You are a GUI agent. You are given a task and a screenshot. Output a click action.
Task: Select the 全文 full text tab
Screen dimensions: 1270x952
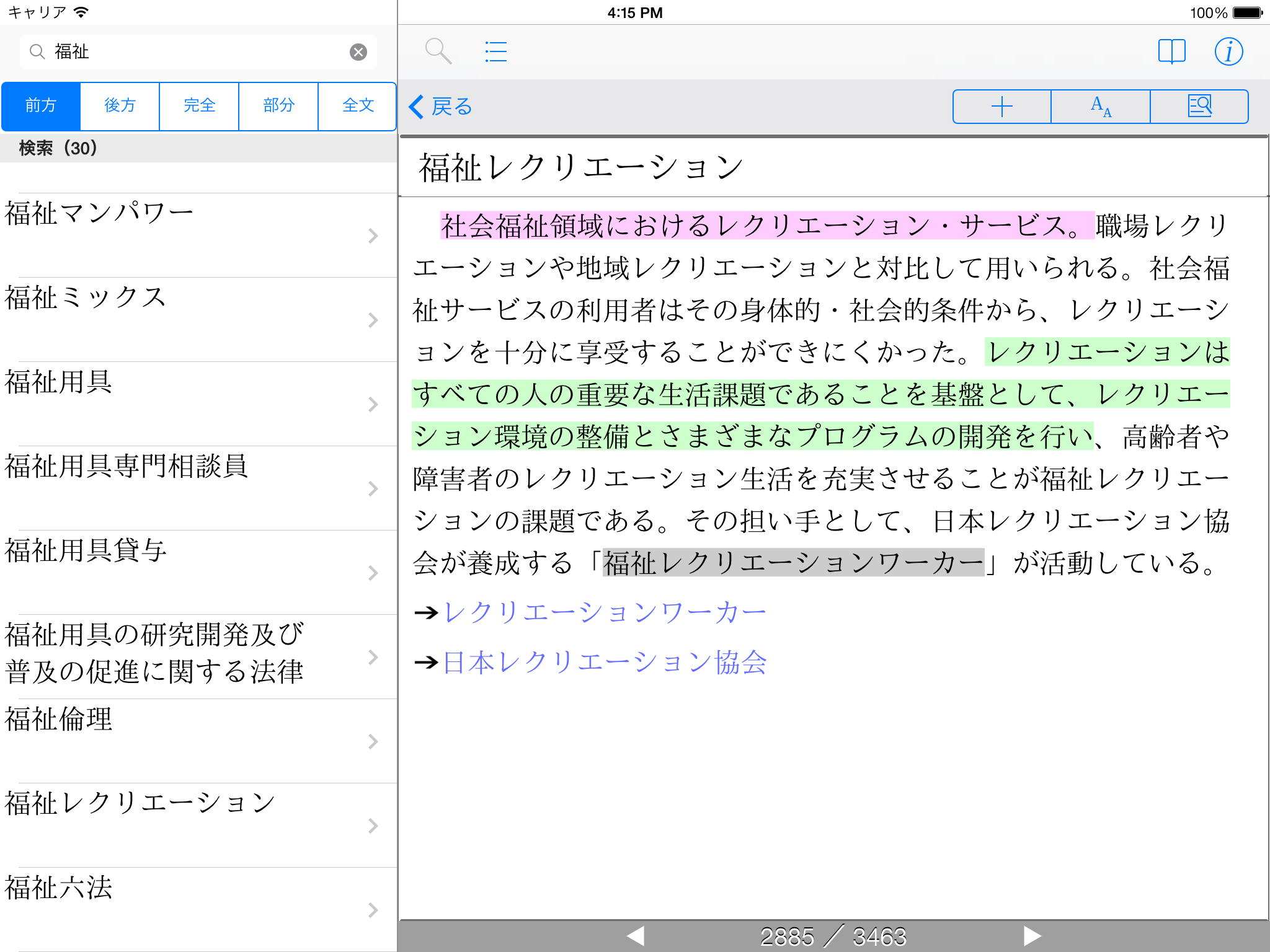click(358, 106)
